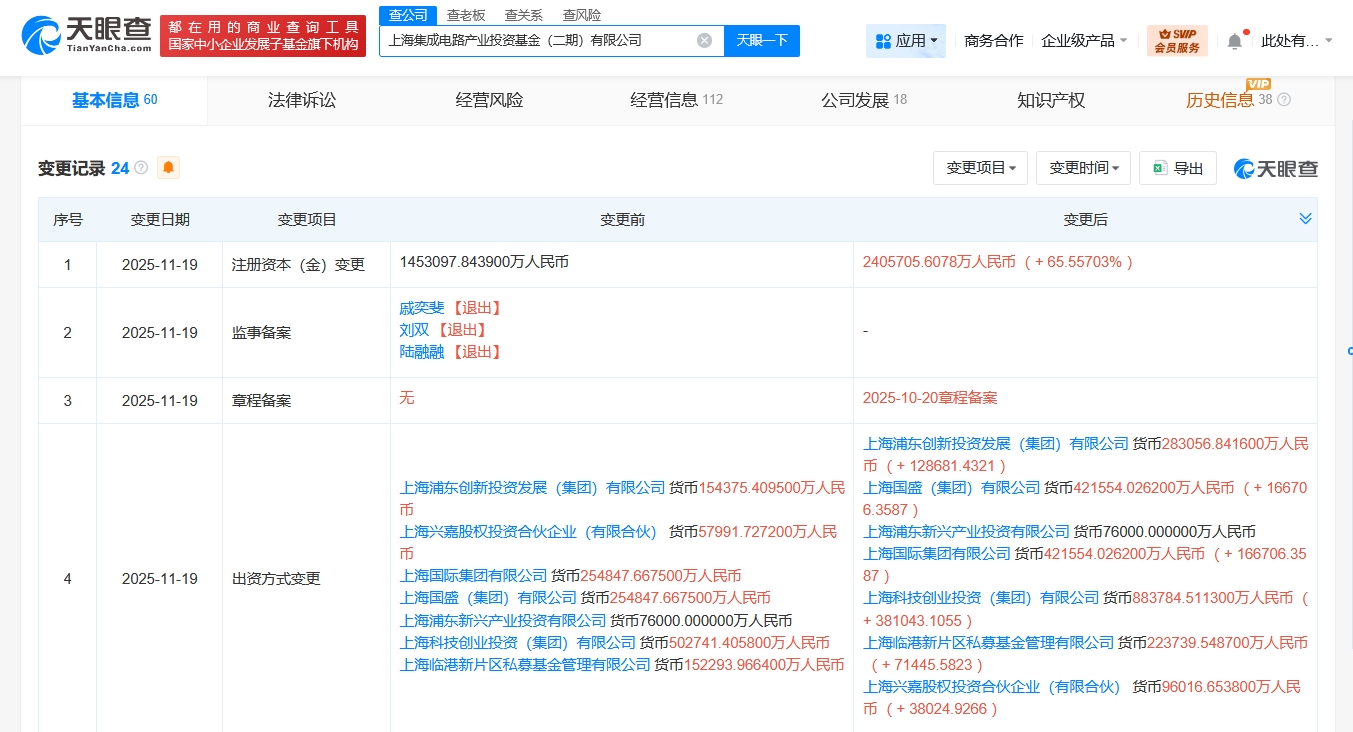Image resolution: width=1353 pixels, height=732 pixels.
Task: Open the 企业级产品 dropdown
Action: point(1084,41)
